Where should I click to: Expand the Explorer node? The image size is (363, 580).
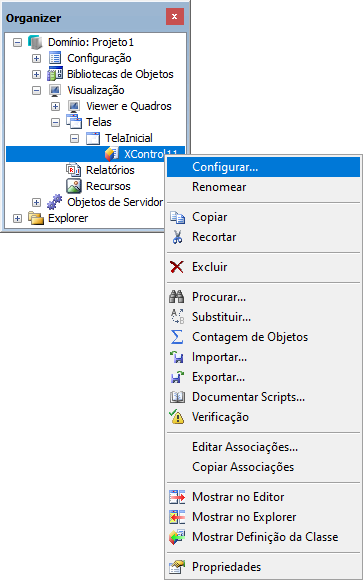click(x=17, y=218)
